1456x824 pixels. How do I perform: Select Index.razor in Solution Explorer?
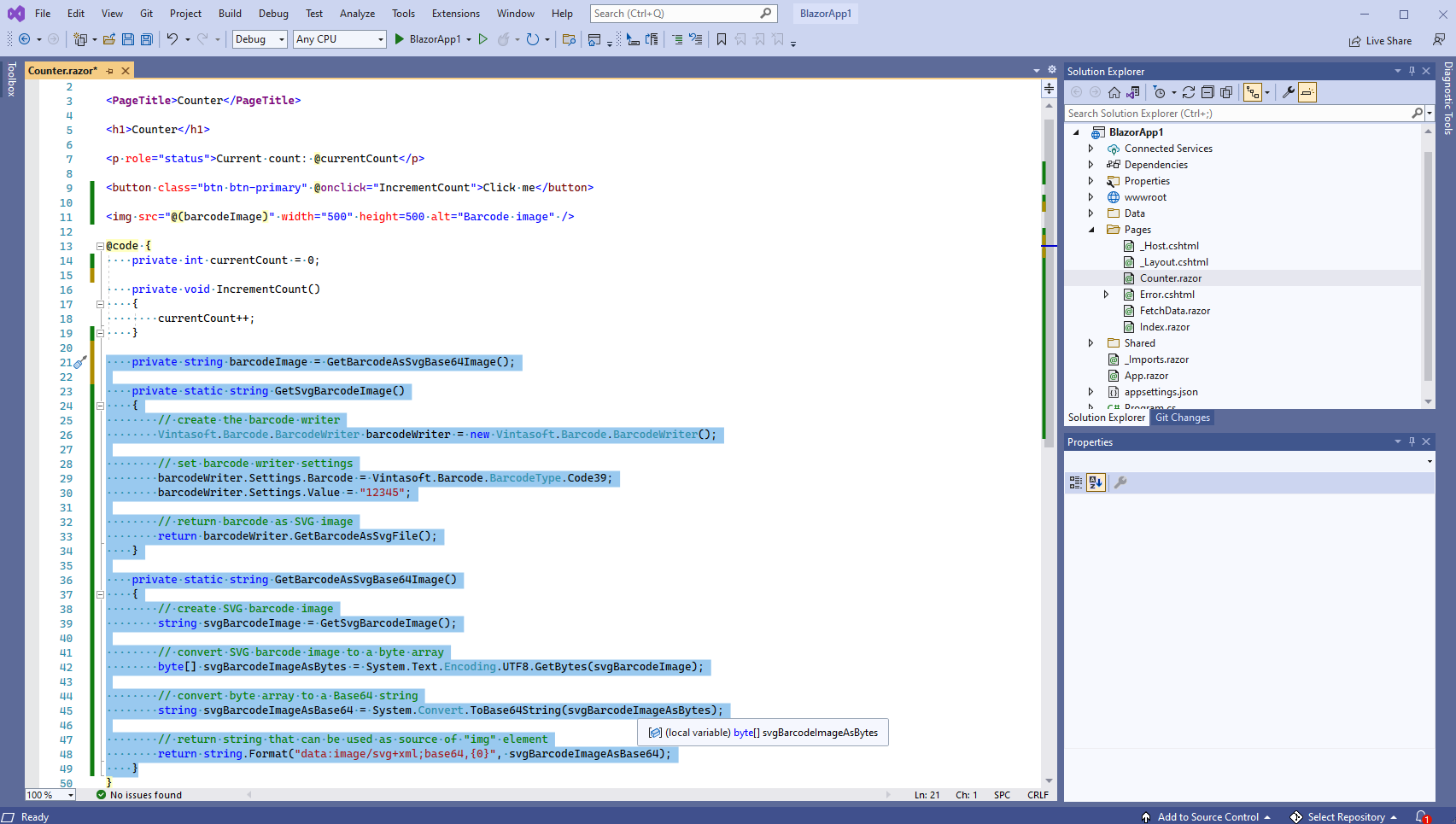coord(1165,327)
